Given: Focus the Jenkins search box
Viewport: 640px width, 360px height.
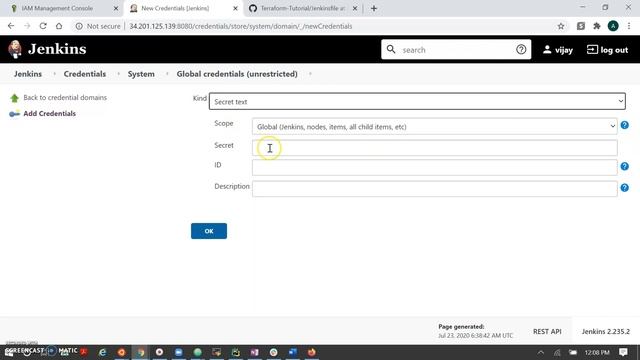Looking at the screenshot, I should coord(456,50).
